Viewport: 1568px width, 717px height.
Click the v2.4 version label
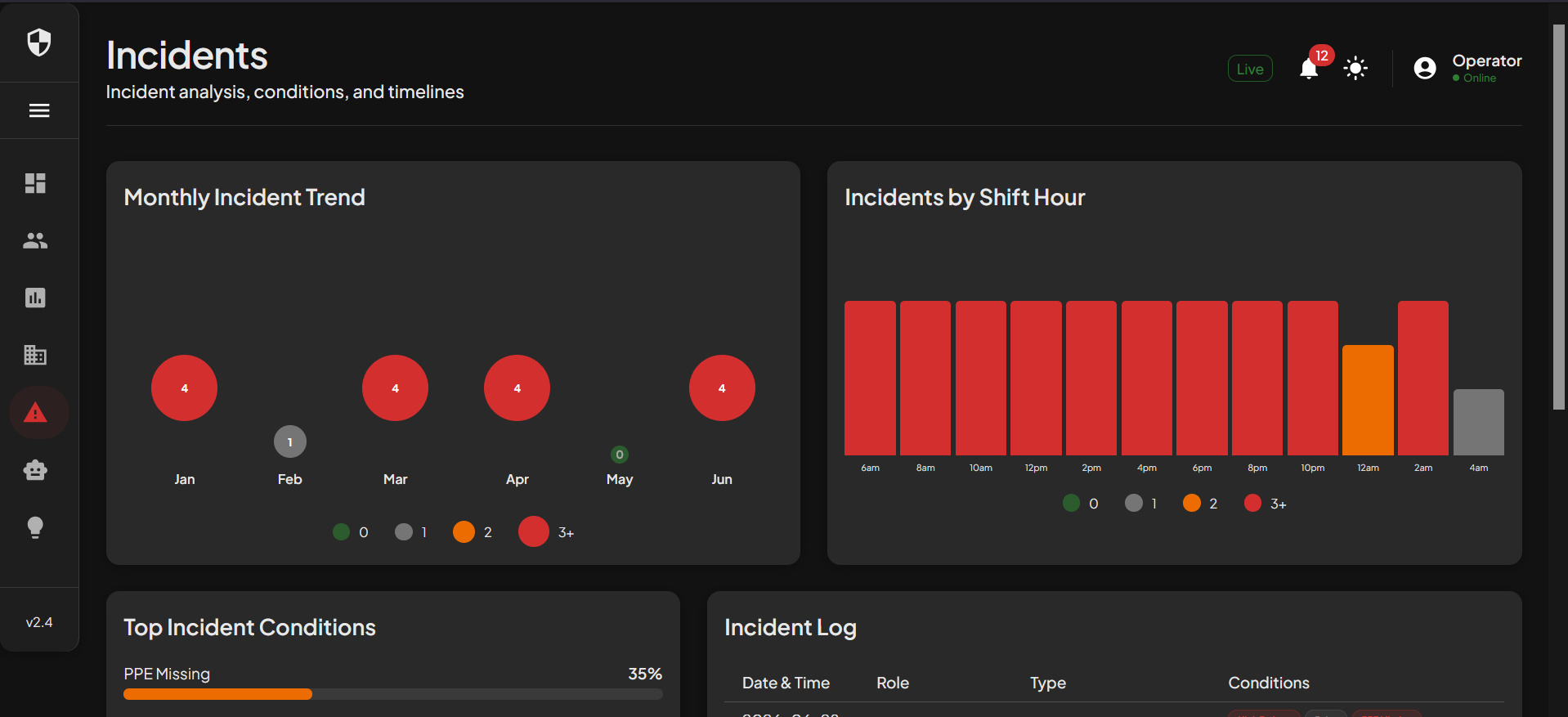click(39, 622)
